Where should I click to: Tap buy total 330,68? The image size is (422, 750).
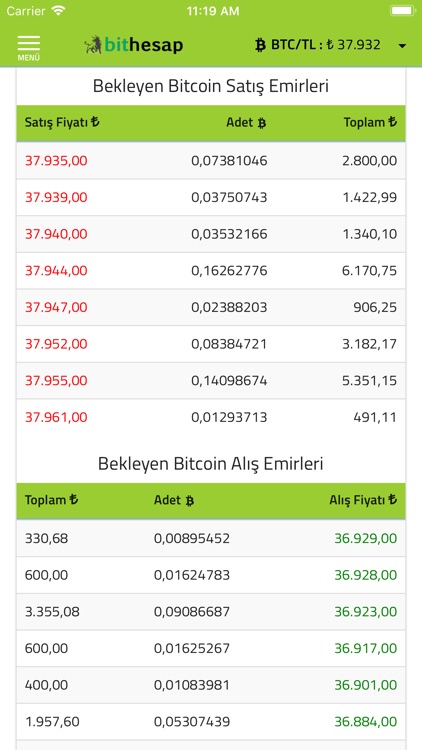tap(46, 539)
